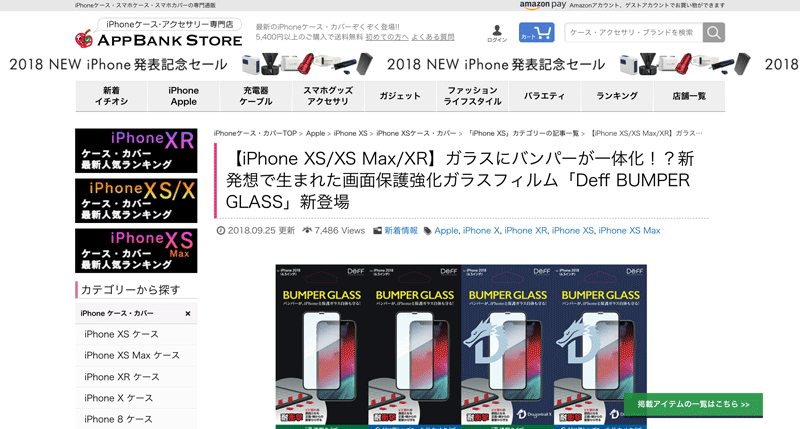
Task: Open the 店舗一覧 menu item
Action: (689, 96)
